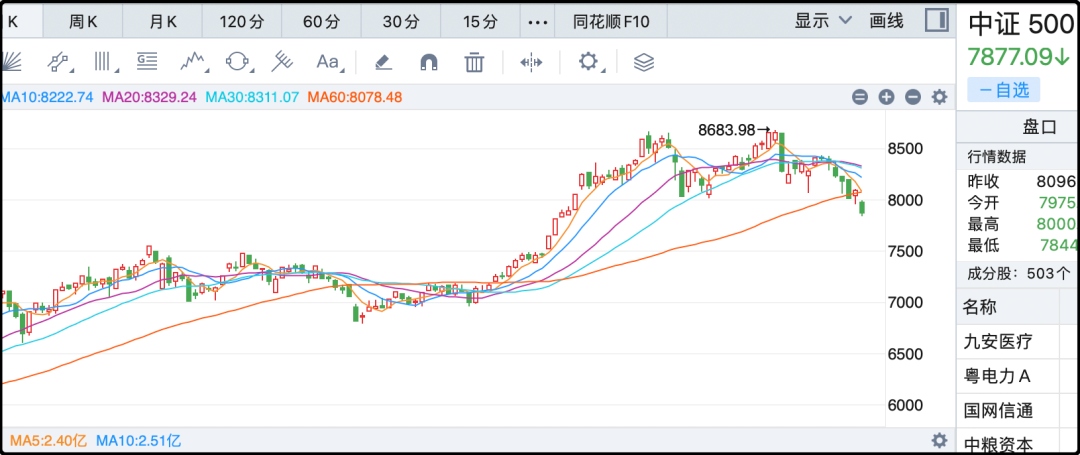The height and width of the screenshot is (455, 1080).
Task: Select the pitchfork line tool
Action: tap(283, 62)
